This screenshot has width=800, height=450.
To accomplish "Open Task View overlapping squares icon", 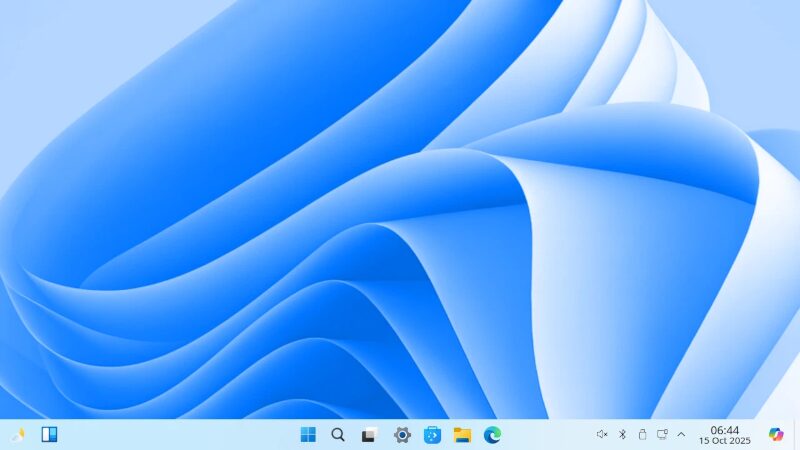I will tap(370, 435).
